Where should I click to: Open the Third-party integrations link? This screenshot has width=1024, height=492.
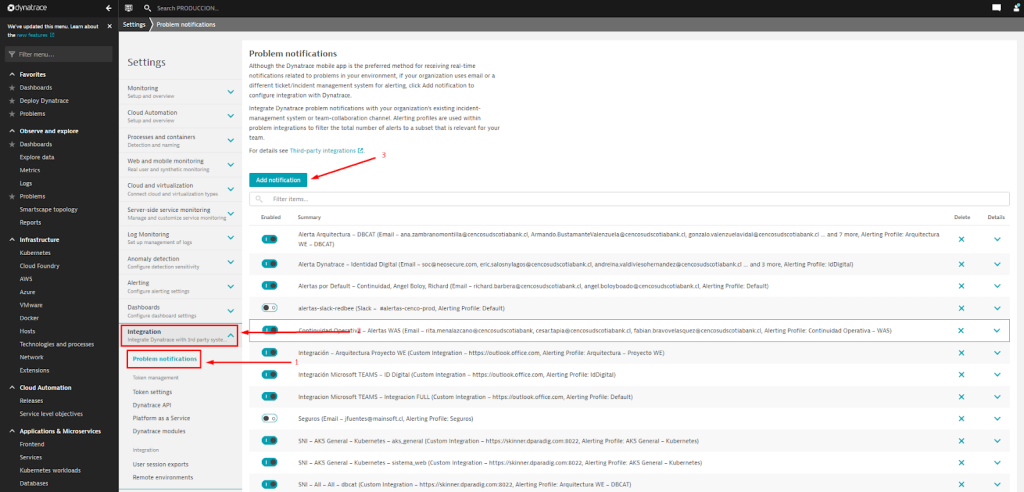pos(323,150)
